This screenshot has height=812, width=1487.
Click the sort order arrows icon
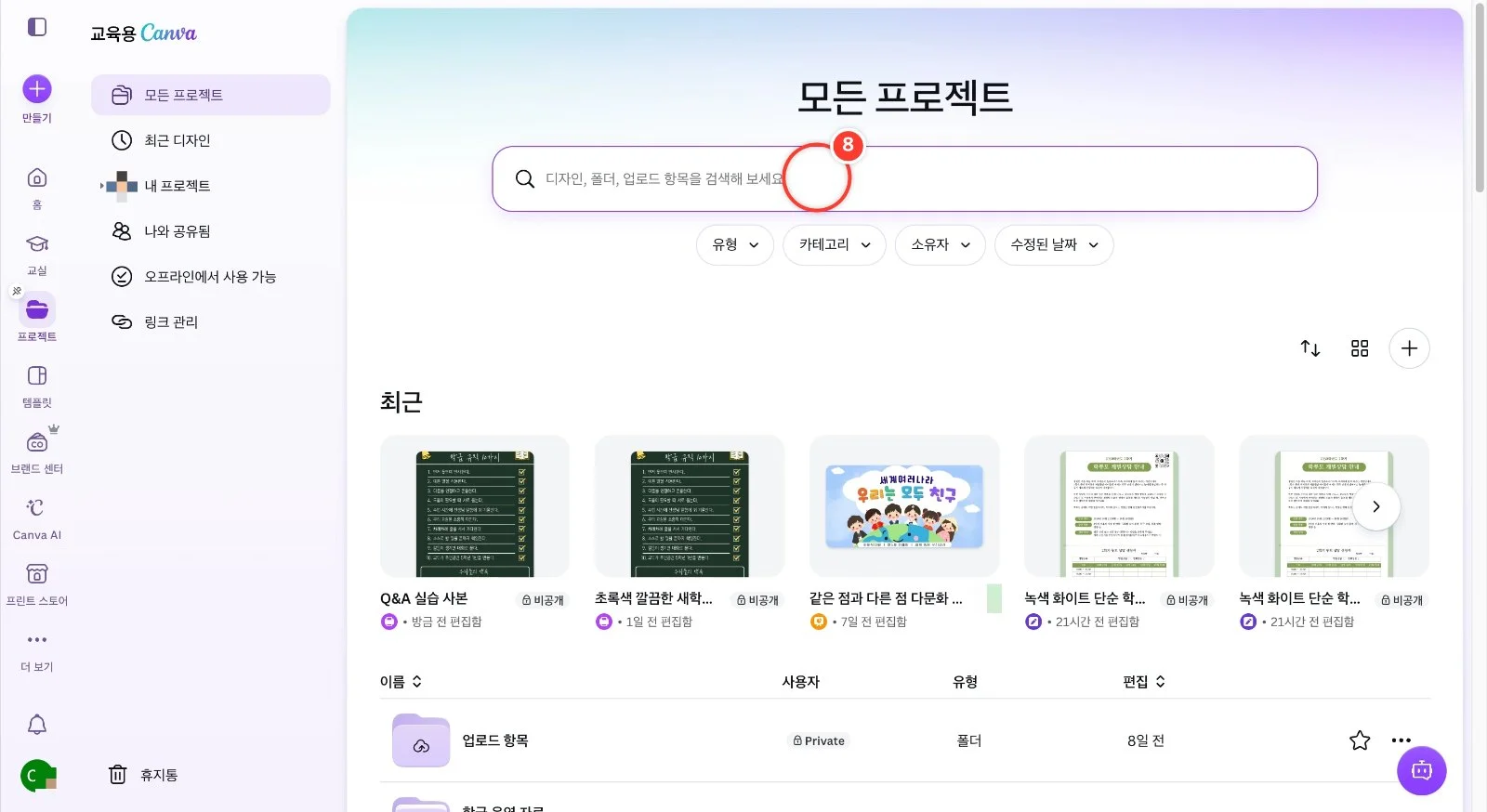click(x=1310, y=348)
